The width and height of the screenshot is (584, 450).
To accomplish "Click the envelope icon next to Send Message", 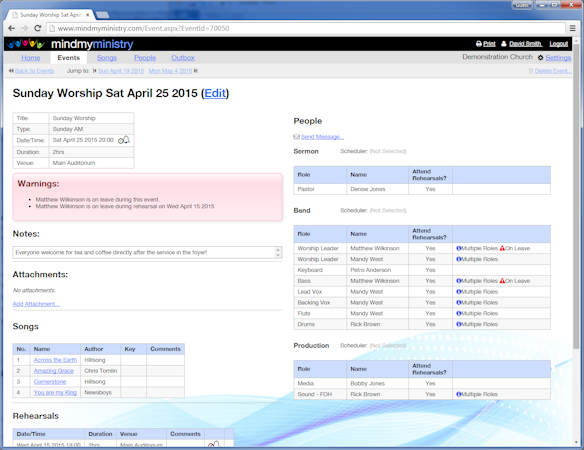I will pos(296,137).
